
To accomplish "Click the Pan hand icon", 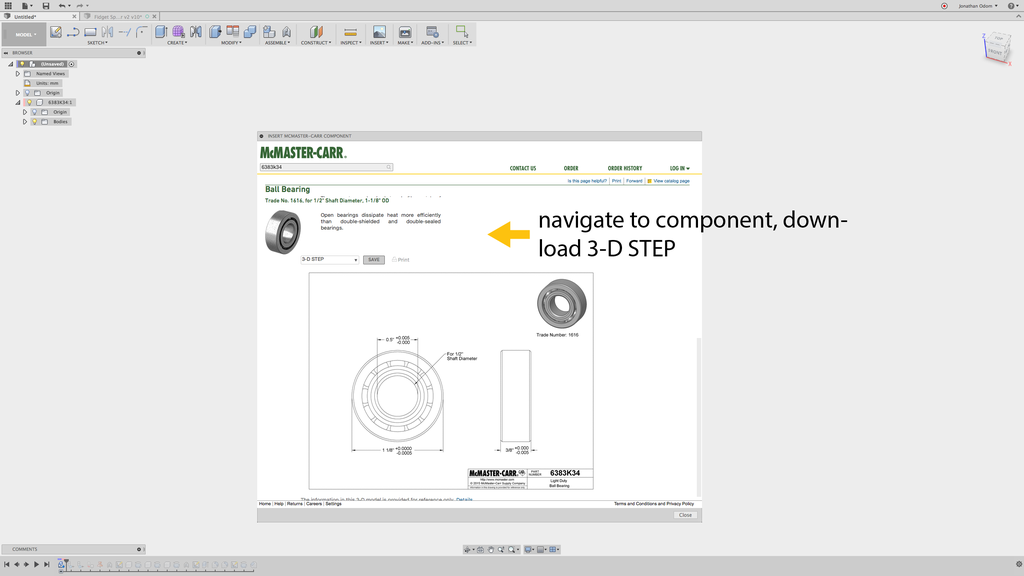I will (490, 549).
